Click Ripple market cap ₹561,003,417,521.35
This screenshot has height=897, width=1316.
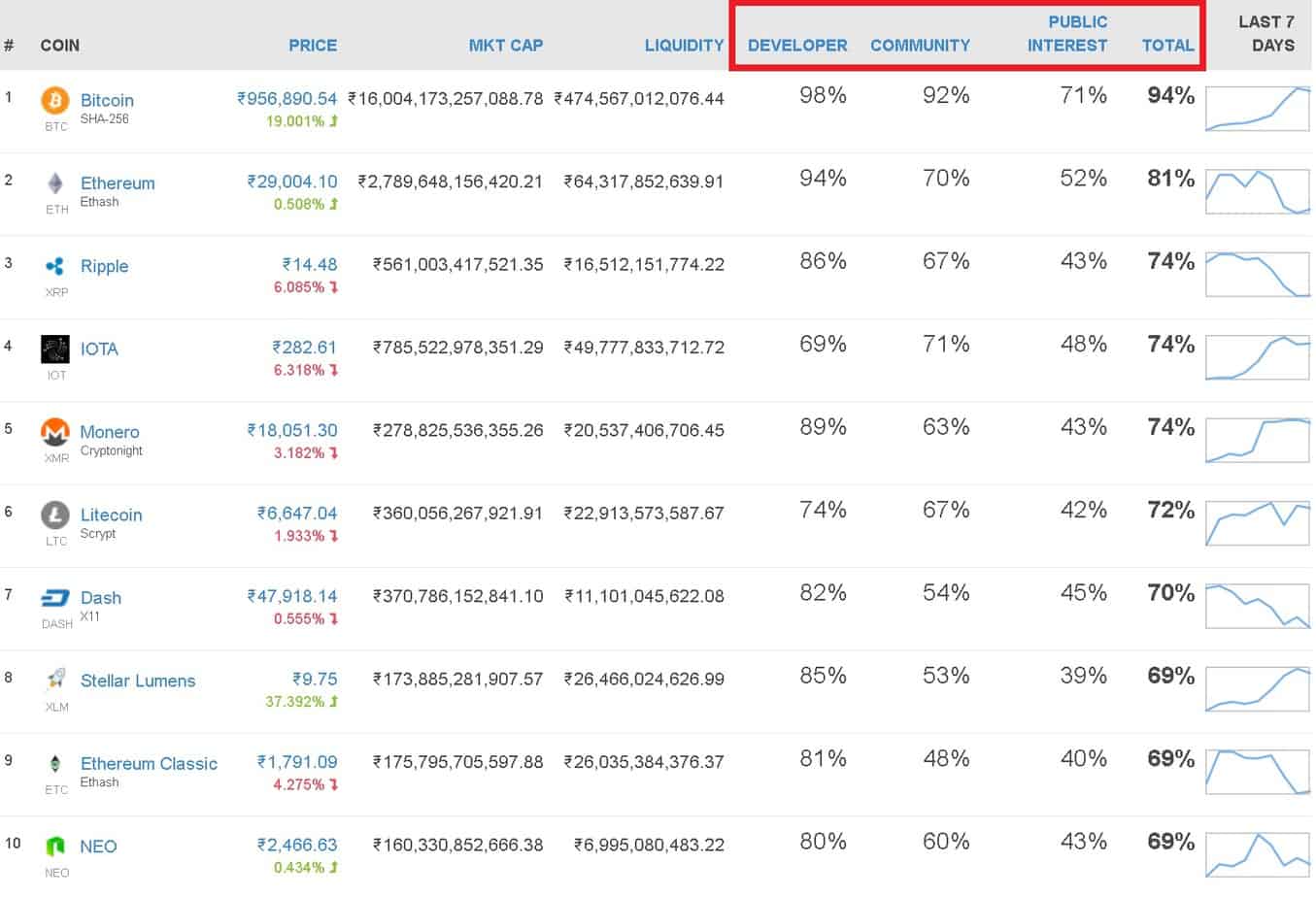(x=458, y=265)
